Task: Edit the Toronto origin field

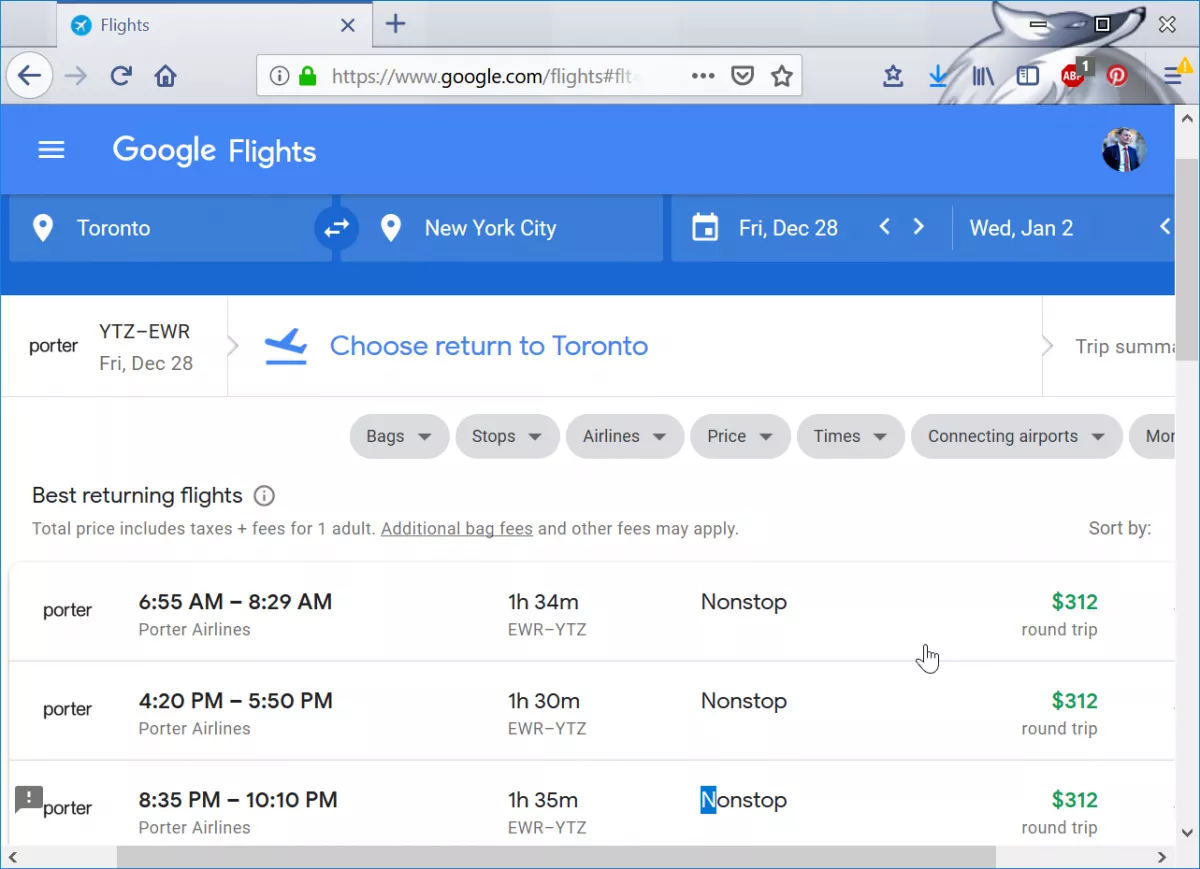Action: [x=170, y=228]
